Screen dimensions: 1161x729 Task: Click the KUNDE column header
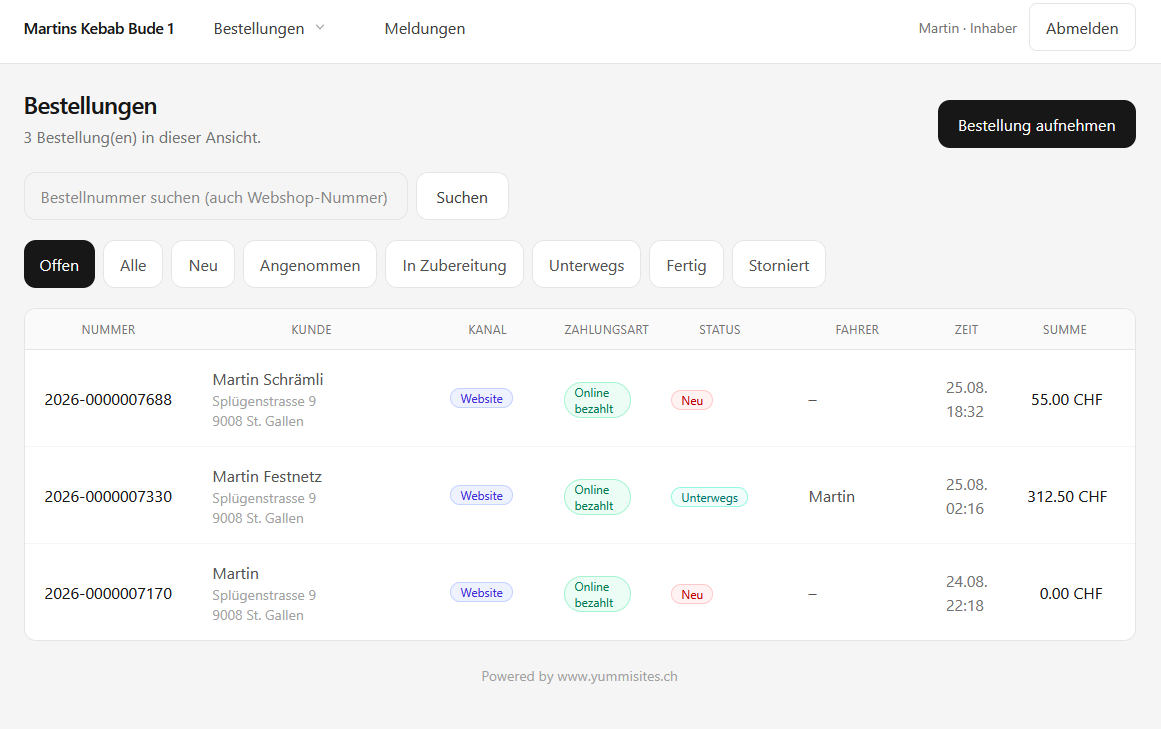click(x=311, y=330)
